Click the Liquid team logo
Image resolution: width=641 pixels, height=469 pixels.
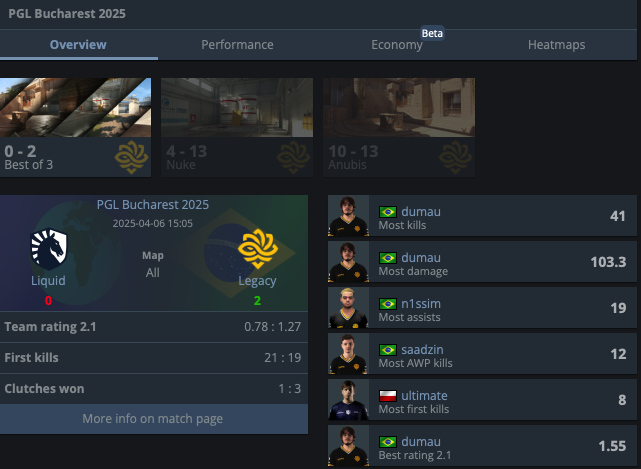[x=49, y=249]
